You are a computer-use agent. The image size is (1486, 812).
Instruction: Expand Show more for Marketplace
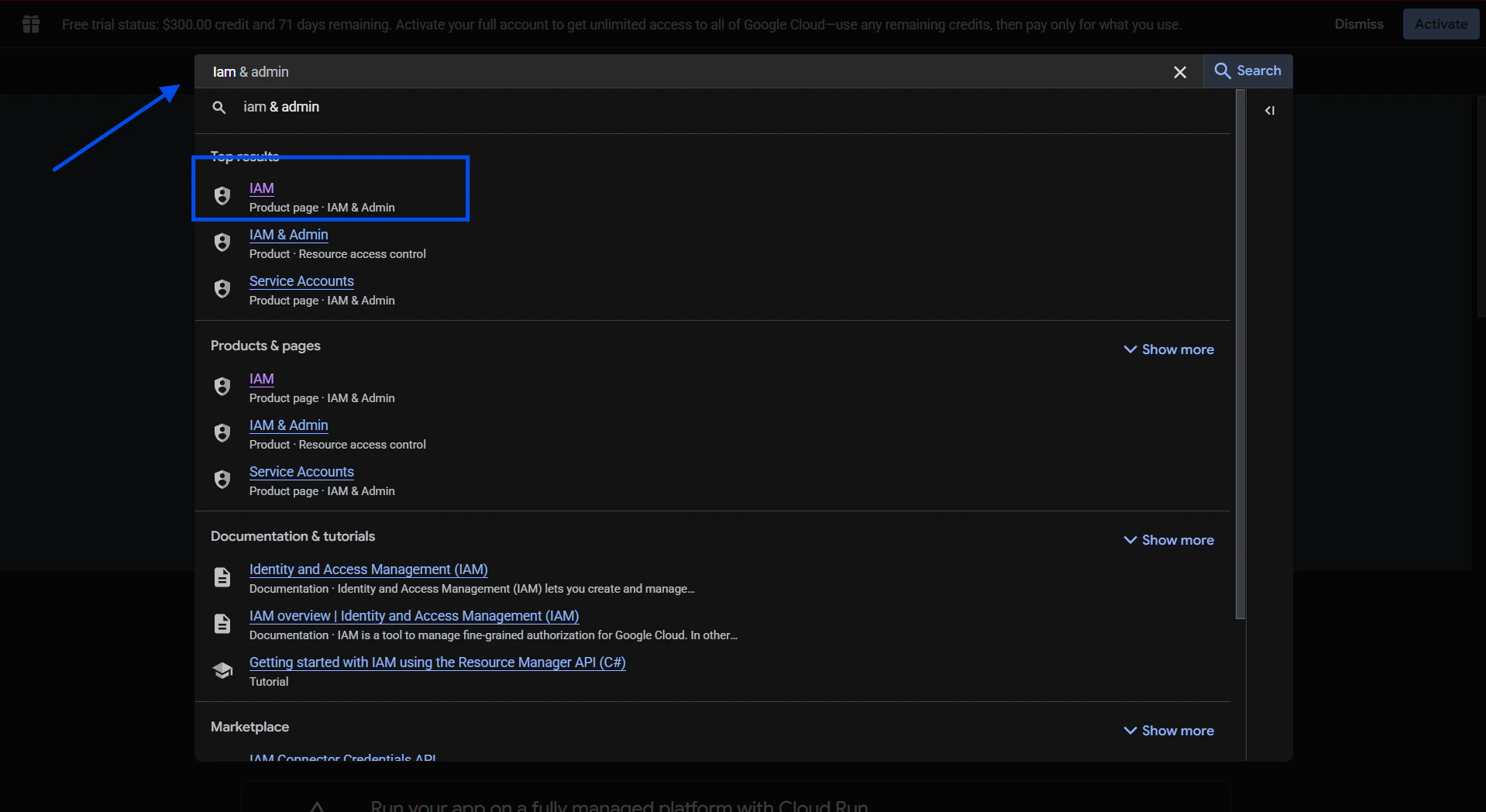point(1168,731)
